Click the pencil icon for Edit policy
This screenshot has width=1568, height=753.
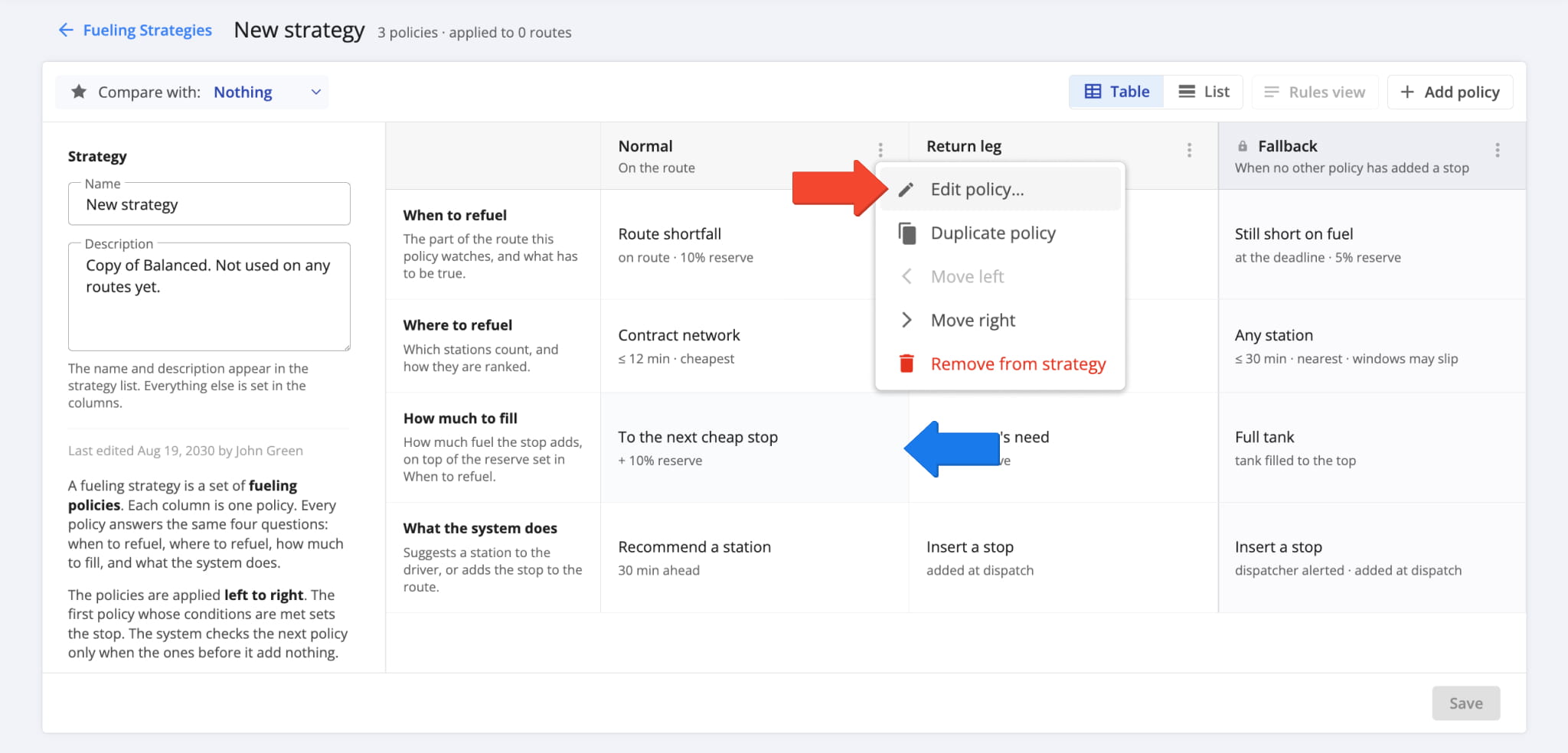(906, 190)
